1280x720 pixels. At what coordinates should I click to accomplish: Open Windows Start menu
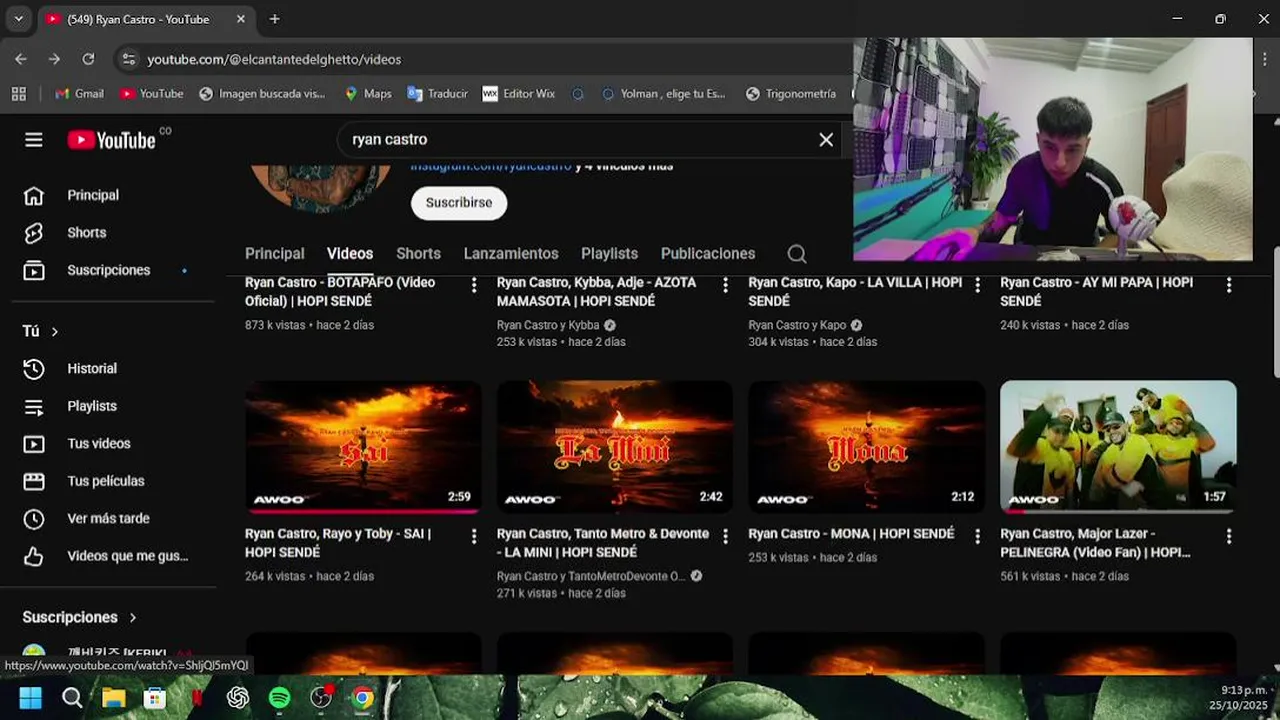coord(31,698)
